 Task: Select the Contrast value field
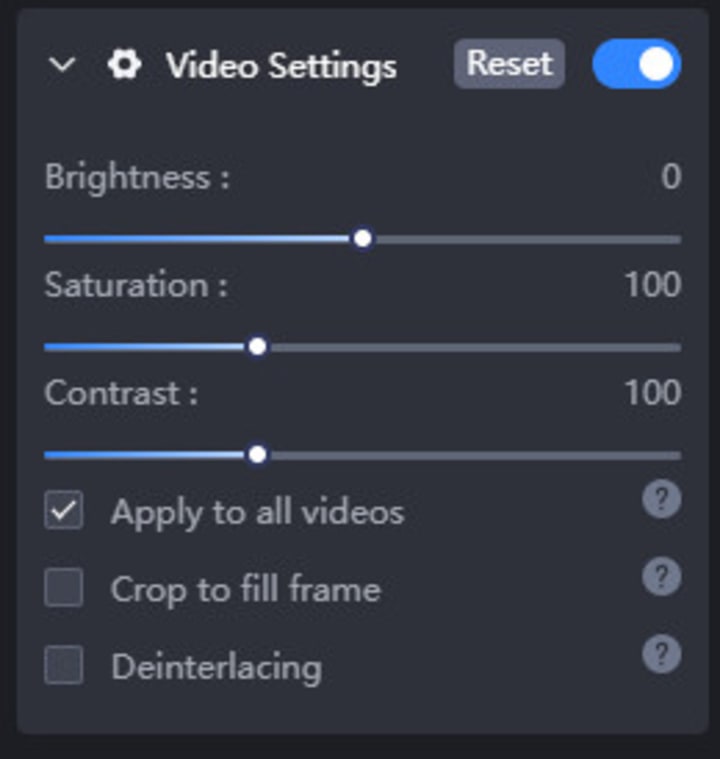[x=652, y=392]
